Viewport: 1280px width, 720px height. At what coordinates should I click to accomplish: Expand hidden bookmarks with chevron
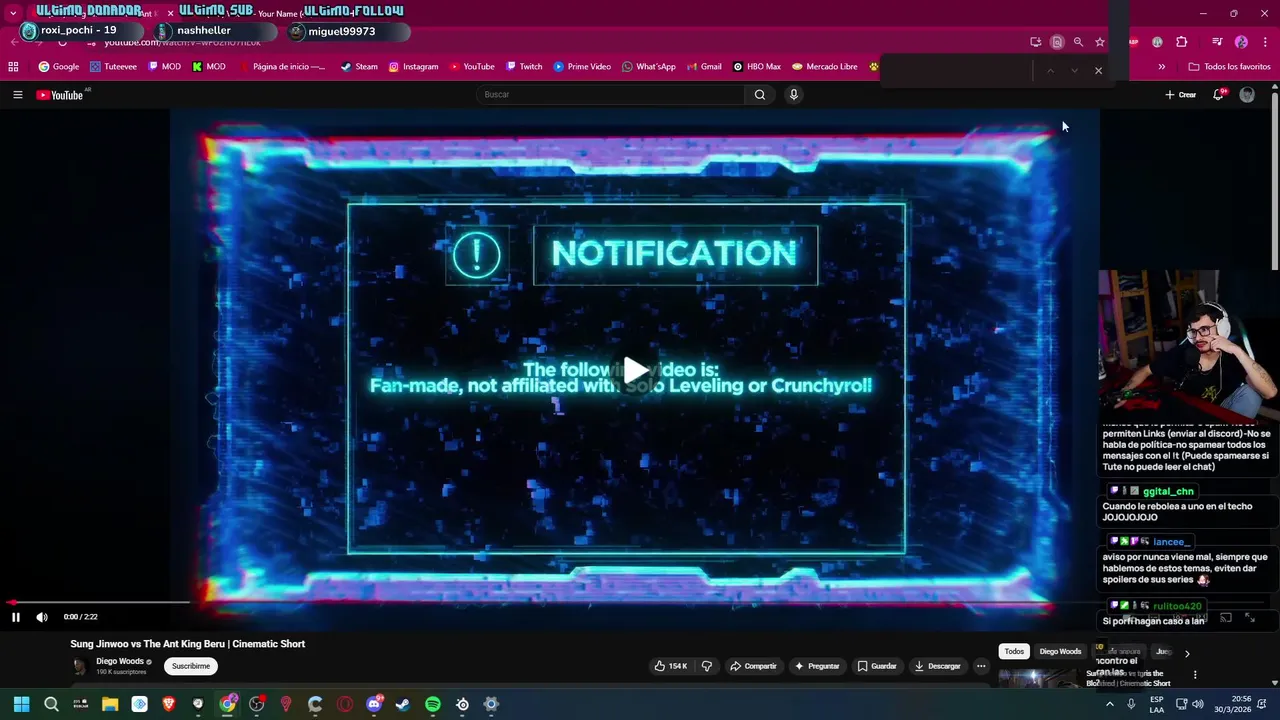click(1161, 67)
